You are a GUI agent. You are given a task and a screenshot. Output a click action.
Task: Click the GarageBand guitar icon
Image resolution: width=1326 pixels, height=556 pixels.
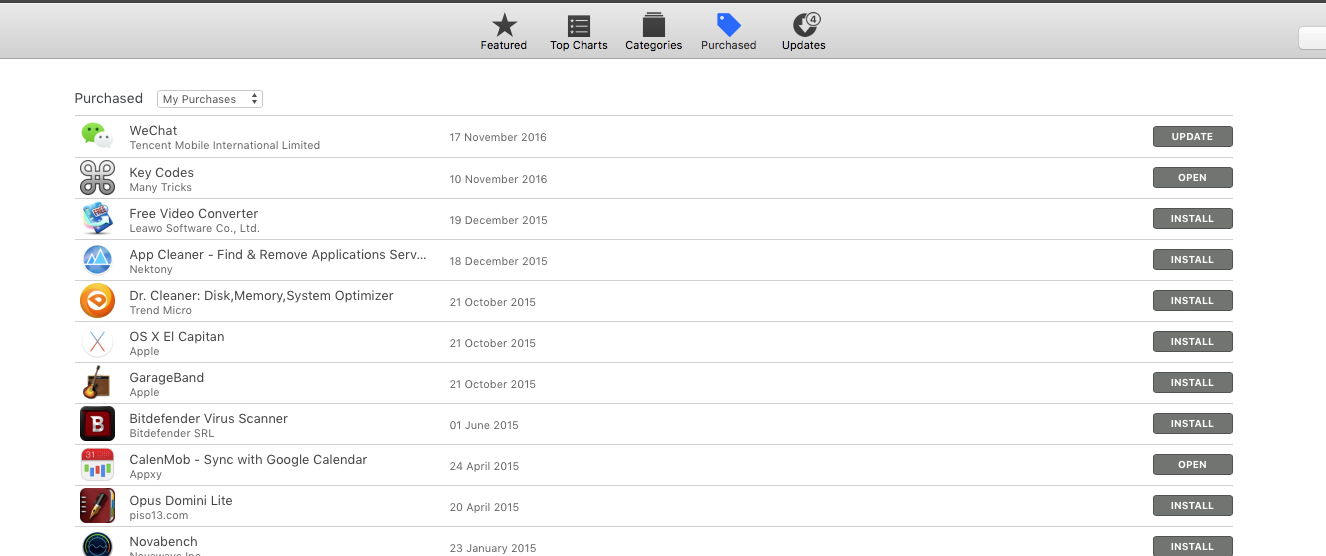tap(97, 383)
